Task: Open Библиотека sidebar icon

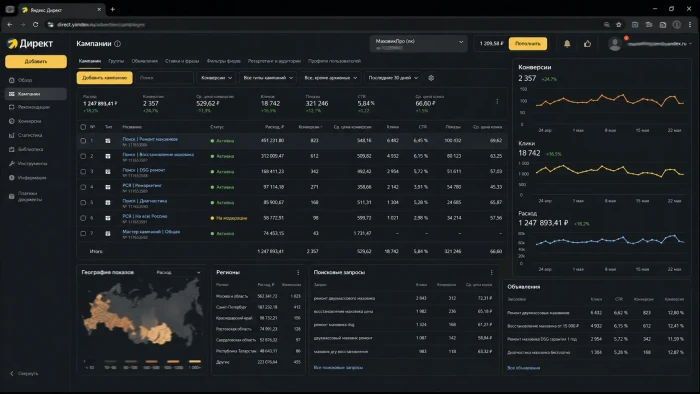Action: tap(12, 149)
